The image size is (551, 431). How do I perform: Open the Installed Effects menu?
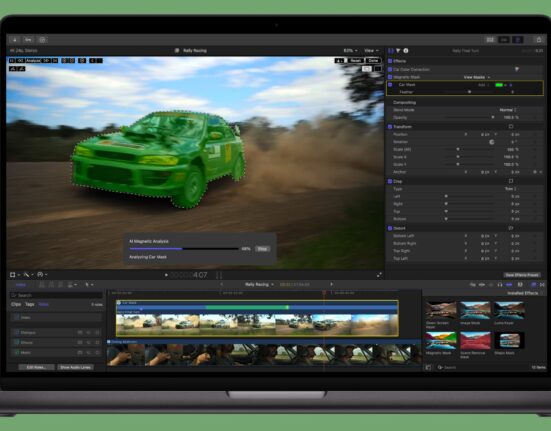524,293
